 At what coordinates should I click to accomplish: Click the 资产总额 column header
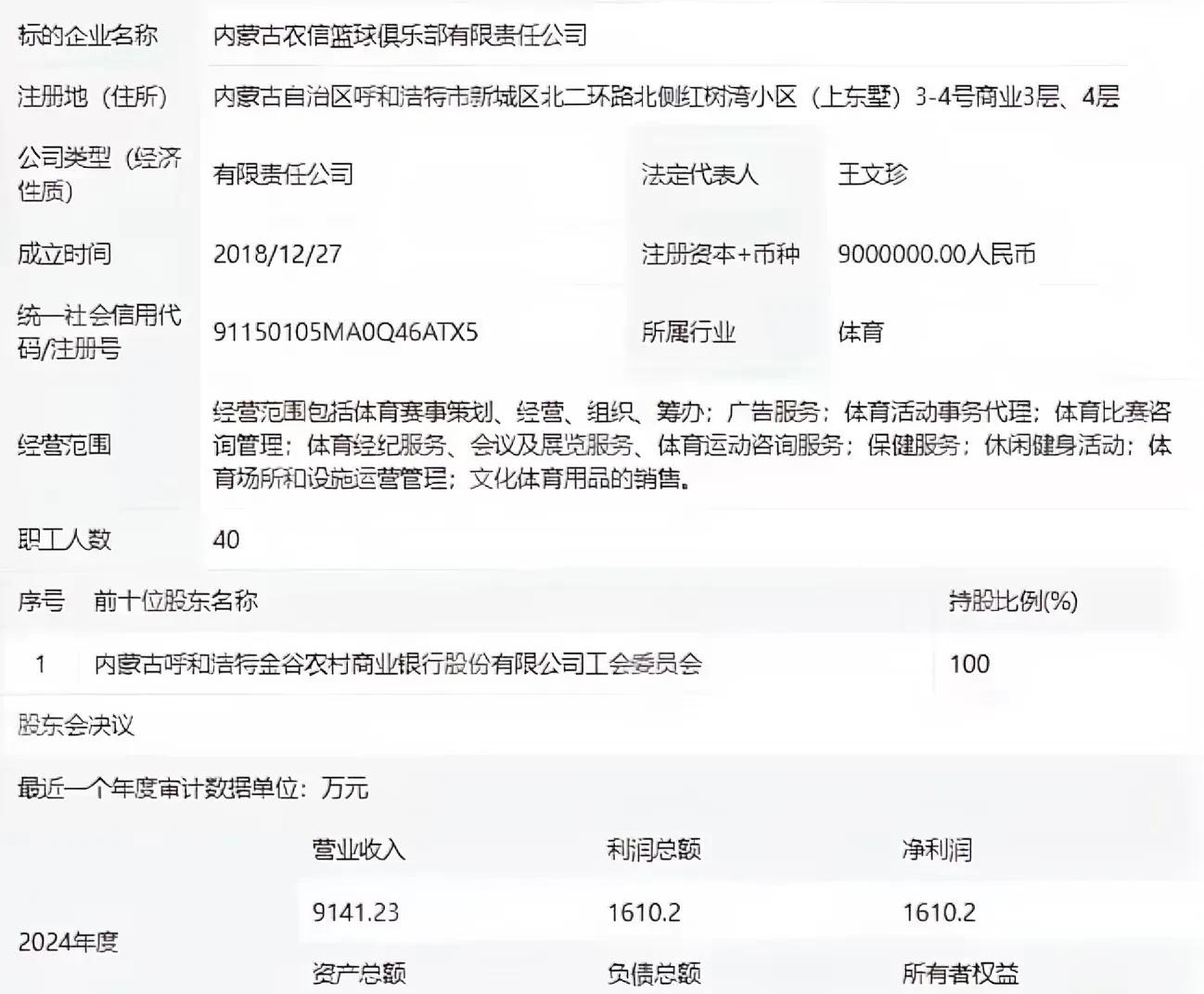tap(359, 974)
